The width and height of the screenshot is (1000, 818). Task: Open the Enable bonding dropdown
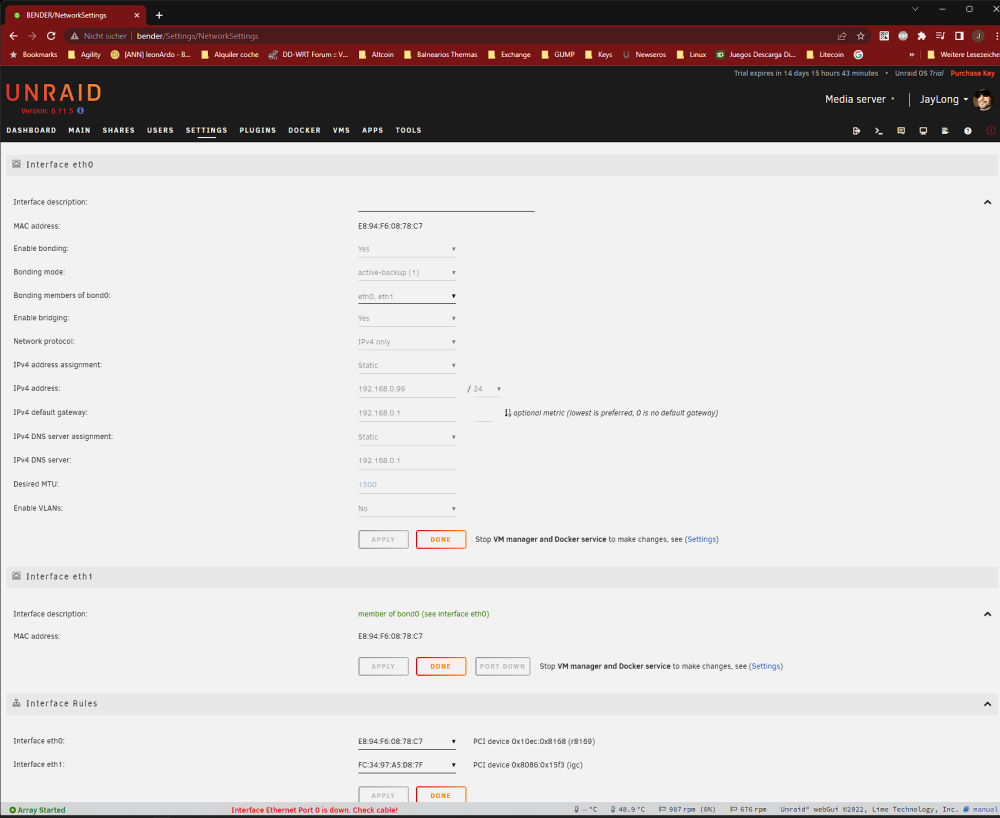[x=407, y=249]
